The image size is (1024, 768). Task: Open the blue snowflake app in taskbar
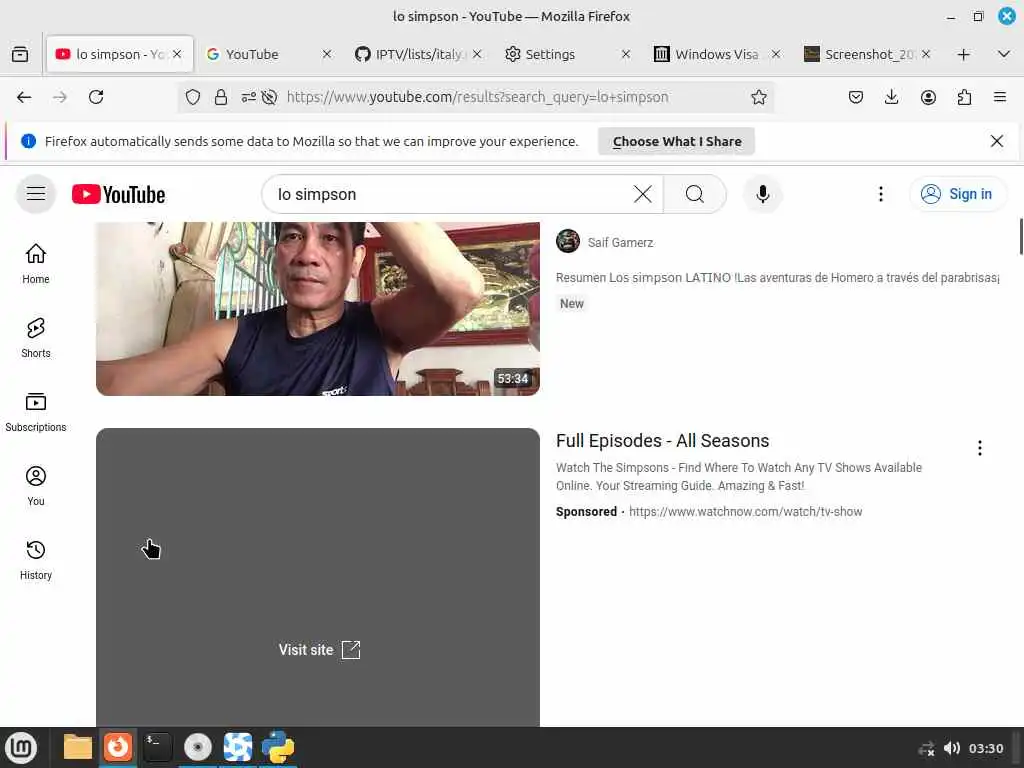click(x=238, y=747)
